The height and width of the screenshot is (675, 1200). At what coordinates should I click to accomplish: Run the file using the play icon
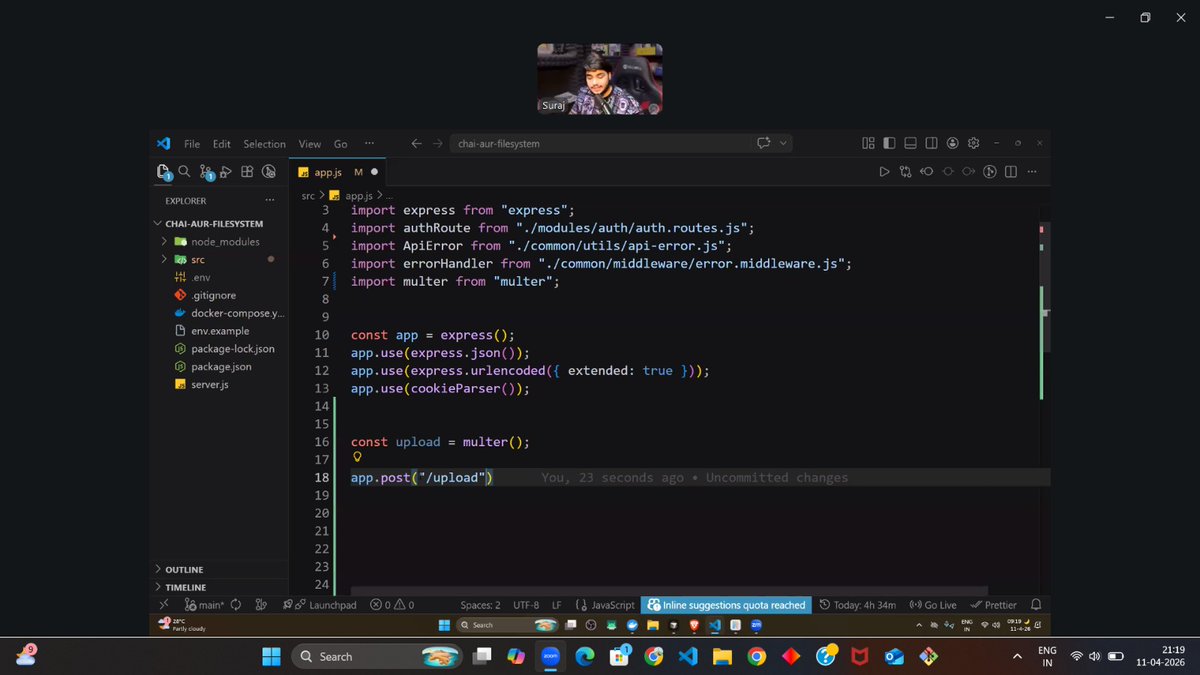click(885, 171)
